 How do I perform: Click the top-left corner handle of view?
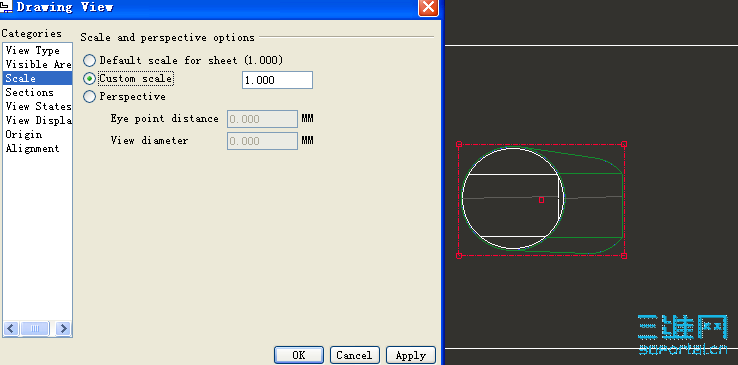tap(459, 144)
